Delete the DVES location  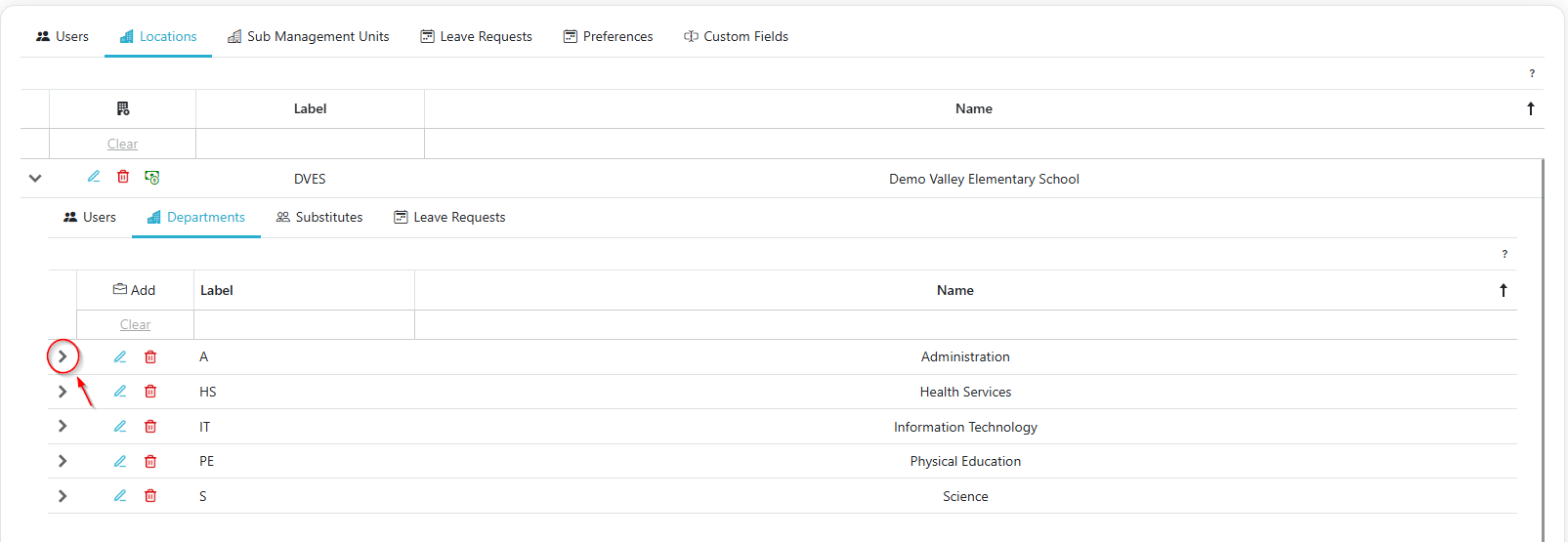[123, 177]
